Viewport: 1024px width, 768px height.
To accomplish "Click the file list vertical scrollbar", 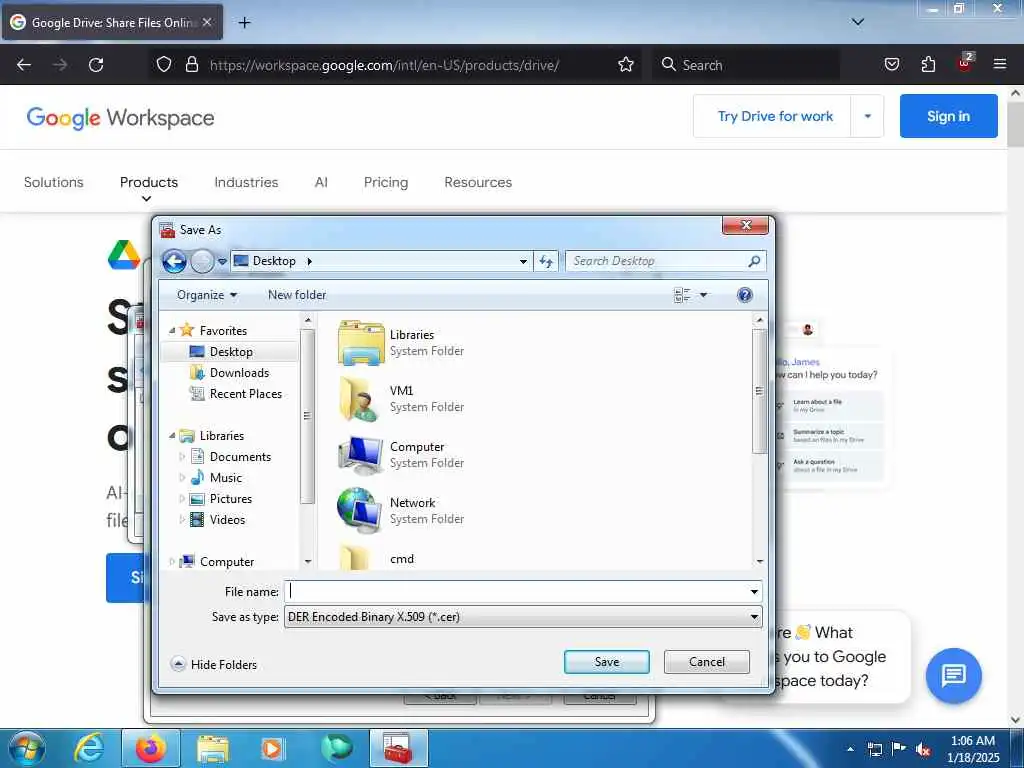I will tap(759, 392).
